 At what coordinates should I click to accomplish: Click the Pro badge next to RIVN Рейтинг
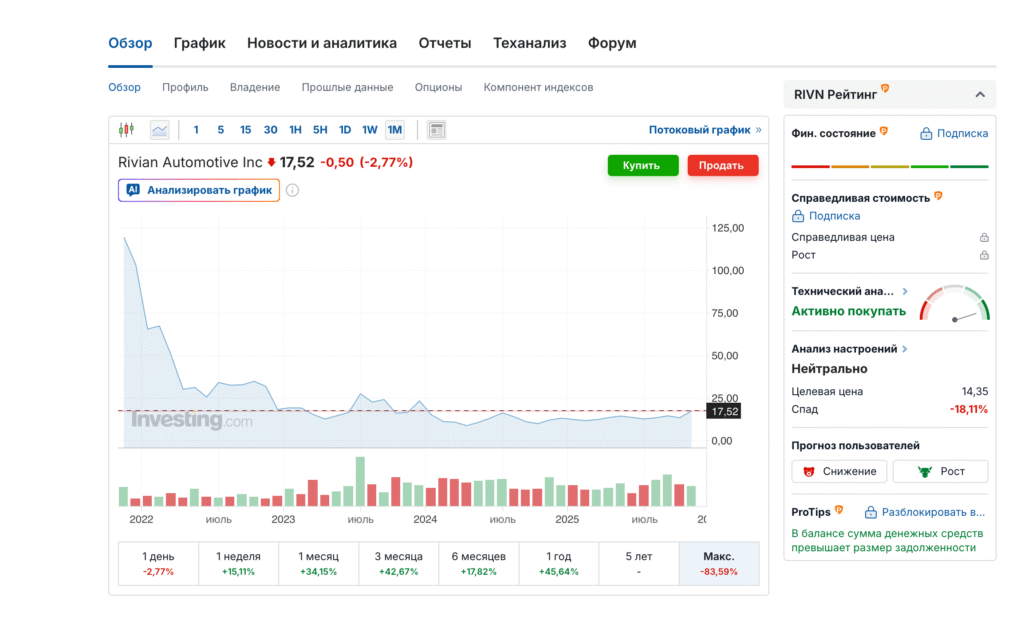(885, 90)
